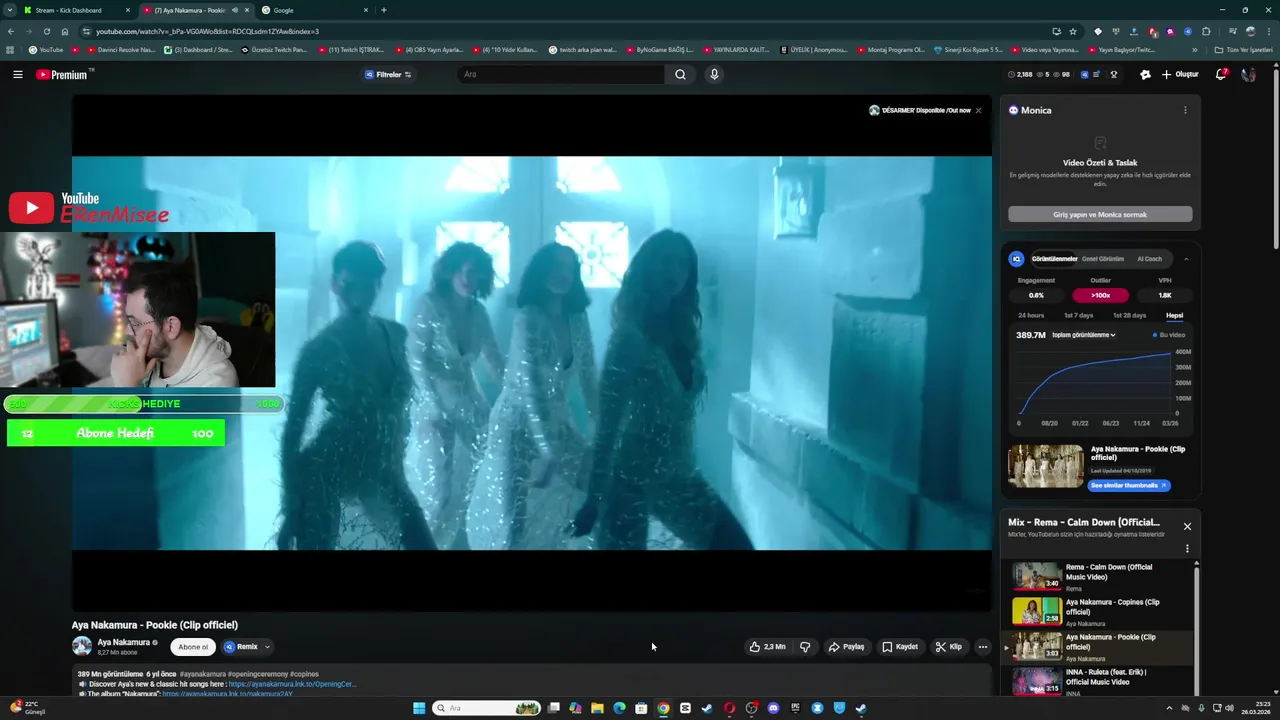Expand the Remix dropdown arrow
The width and height of the screenshot is (1280, 720).
267,647
